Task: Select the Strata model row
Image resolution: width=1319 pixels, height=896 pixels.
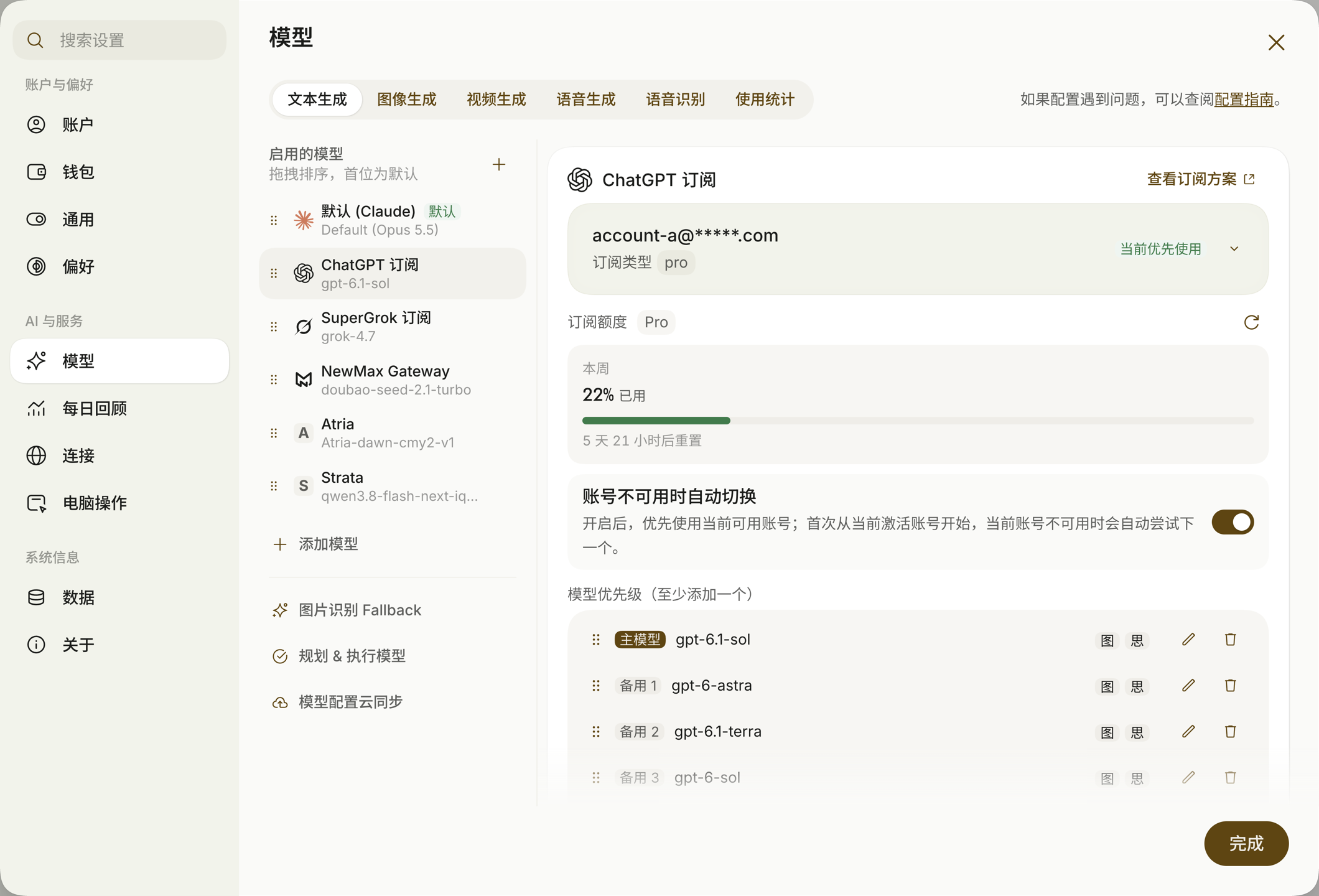Action: (393, 487)
